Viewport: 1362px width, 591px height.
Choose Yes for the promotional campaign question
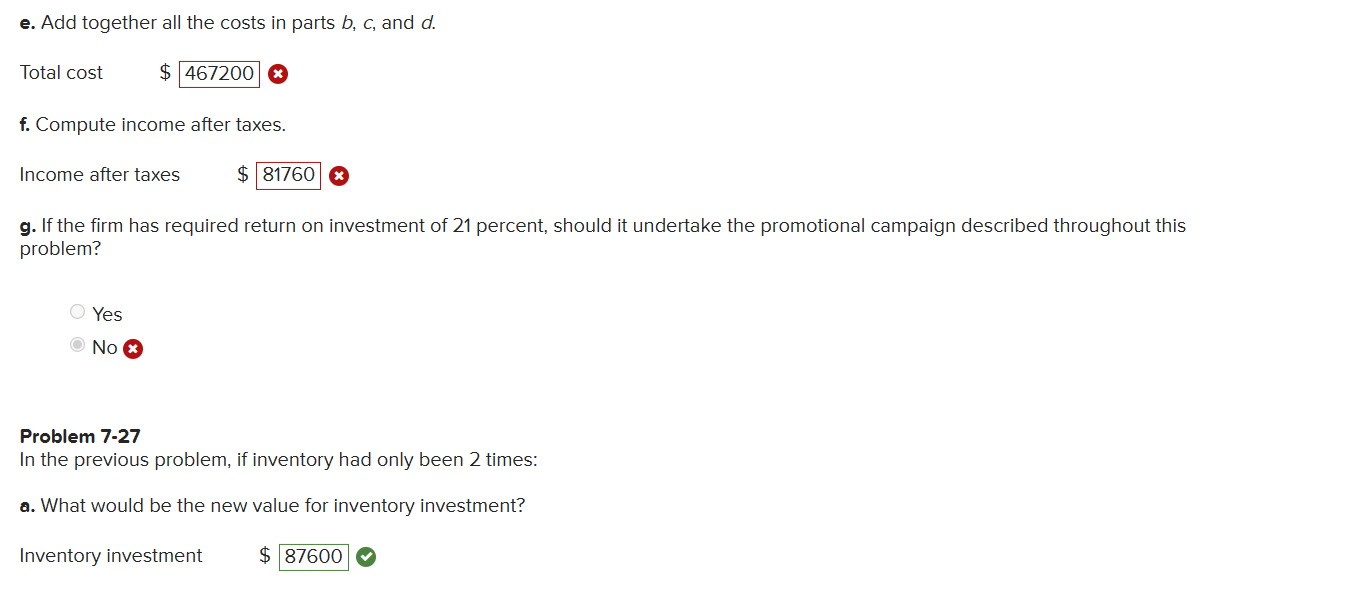(77, 311)
